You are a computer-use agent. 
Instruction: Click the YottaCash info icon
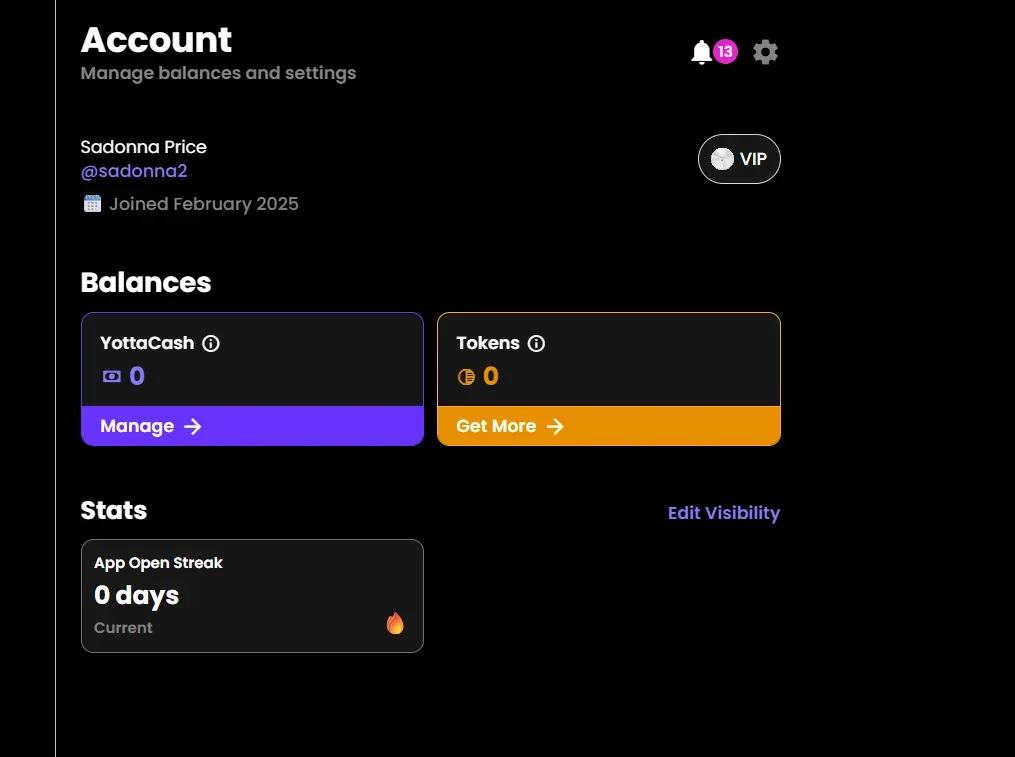click(x=211, y=343)
